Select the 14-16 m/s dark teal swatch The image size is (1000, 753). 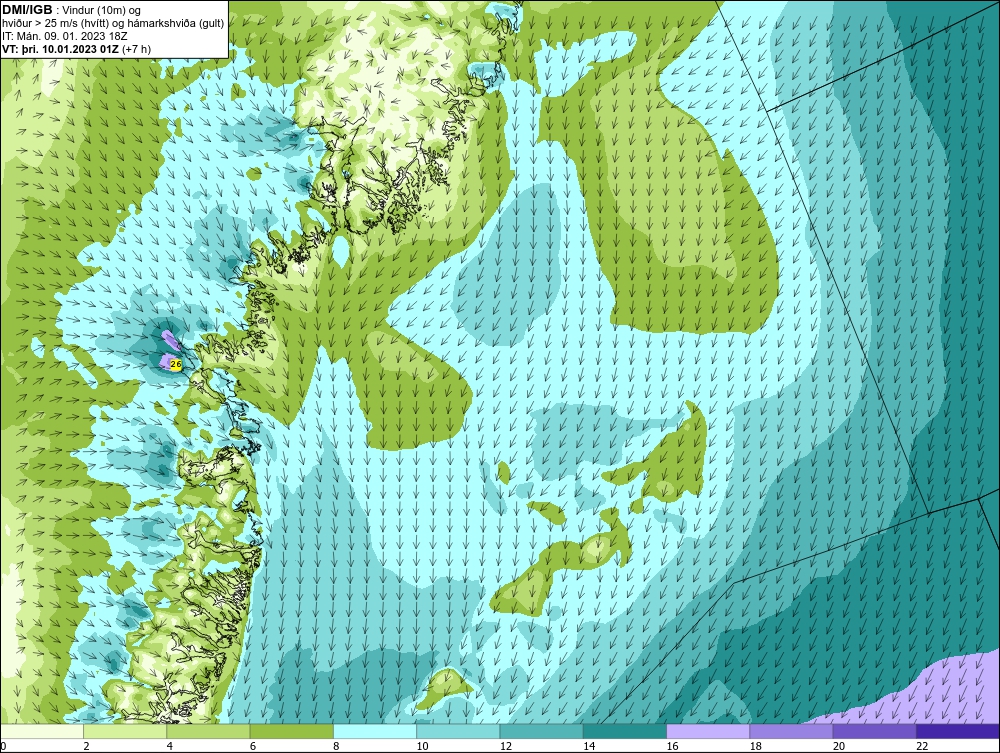625,731
